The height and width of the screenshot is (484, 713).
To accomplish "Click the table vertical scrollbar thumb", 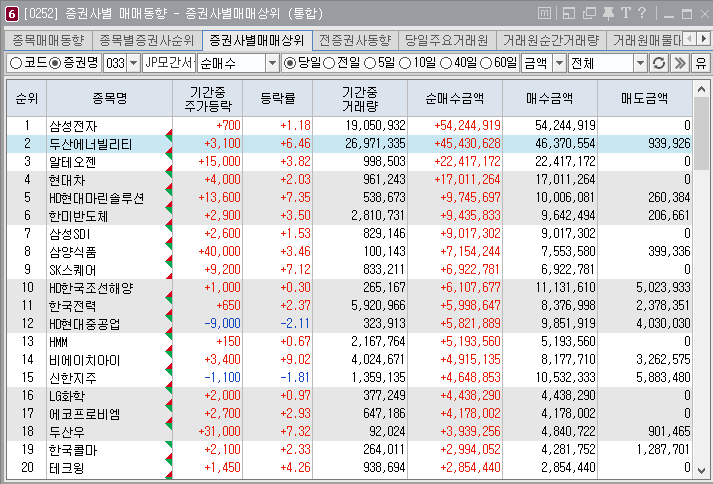I will coord(701,132).
